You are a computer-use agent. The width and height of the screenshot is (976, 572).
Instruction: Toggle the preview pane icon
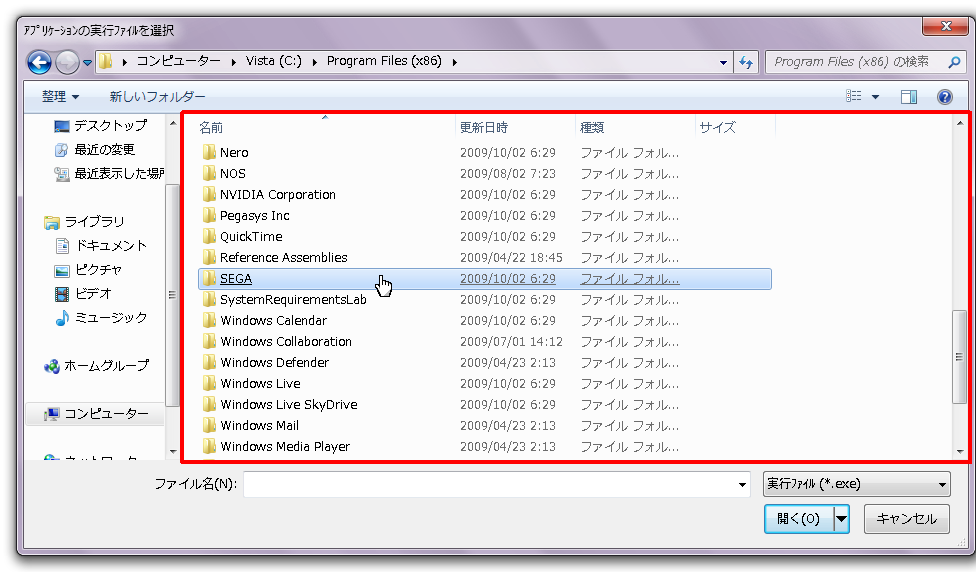[x=909, y=96]
